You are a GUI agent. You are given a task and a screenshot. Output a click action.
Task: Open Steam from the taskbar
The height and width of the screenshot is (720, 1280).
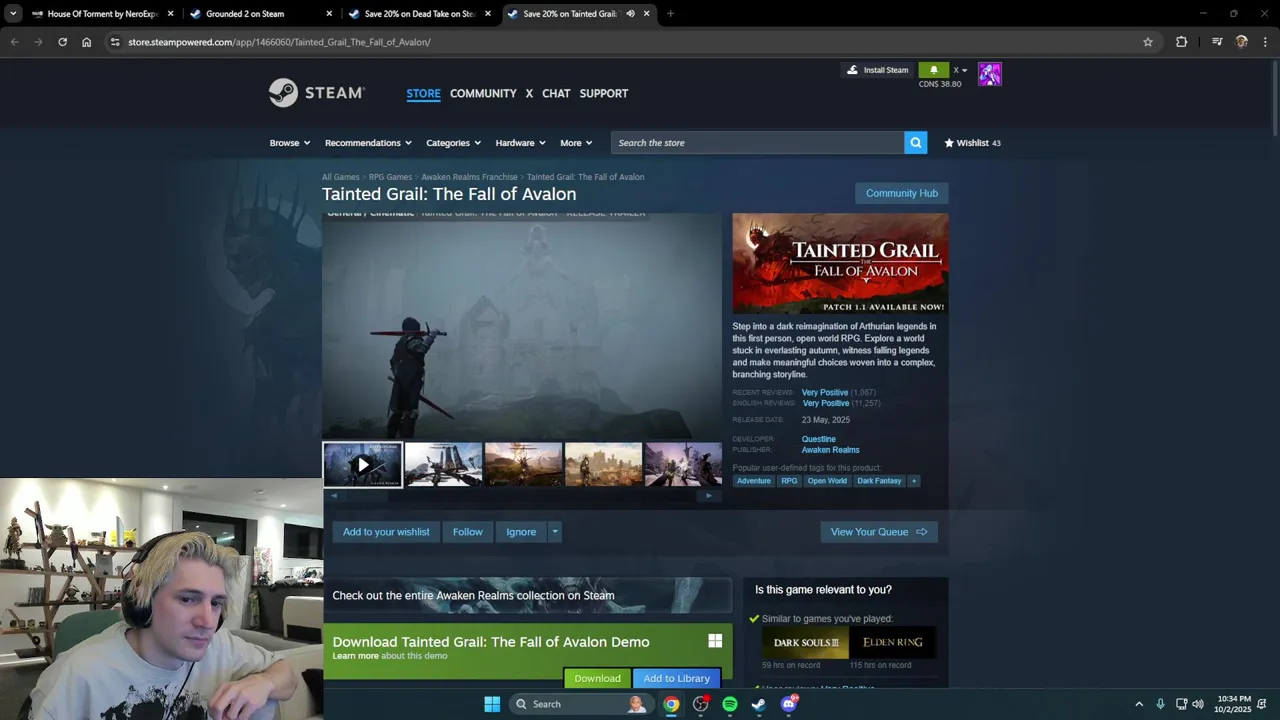759,704
